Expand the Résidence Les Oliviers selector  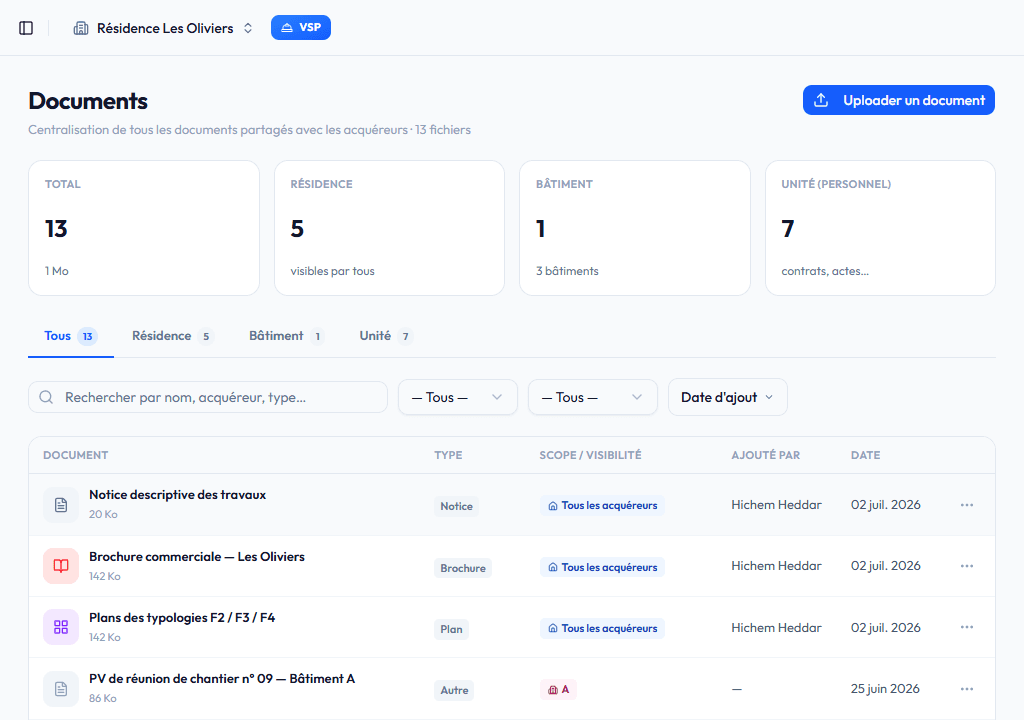click(163, 28)
